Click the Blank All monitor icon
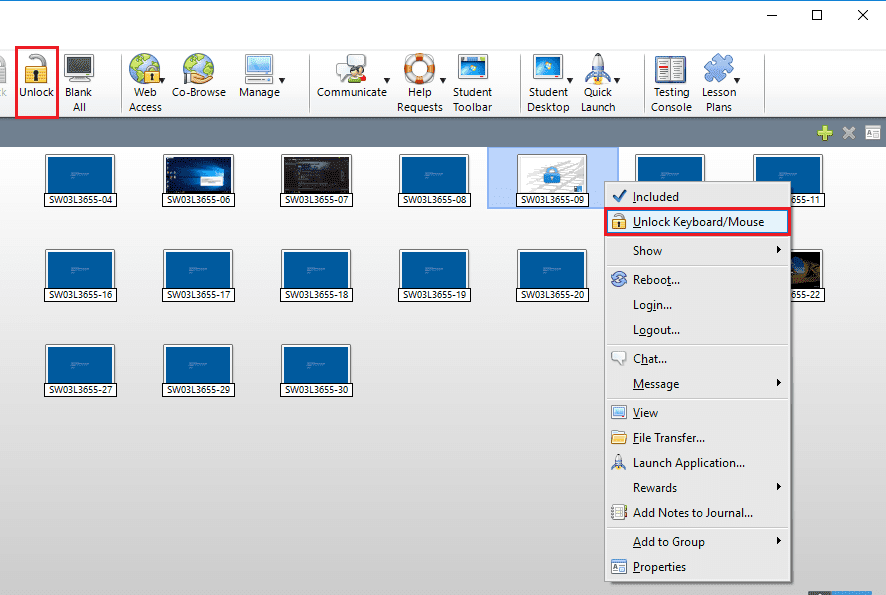Screen dimensions: 886x595 click(x=78, y=70)
